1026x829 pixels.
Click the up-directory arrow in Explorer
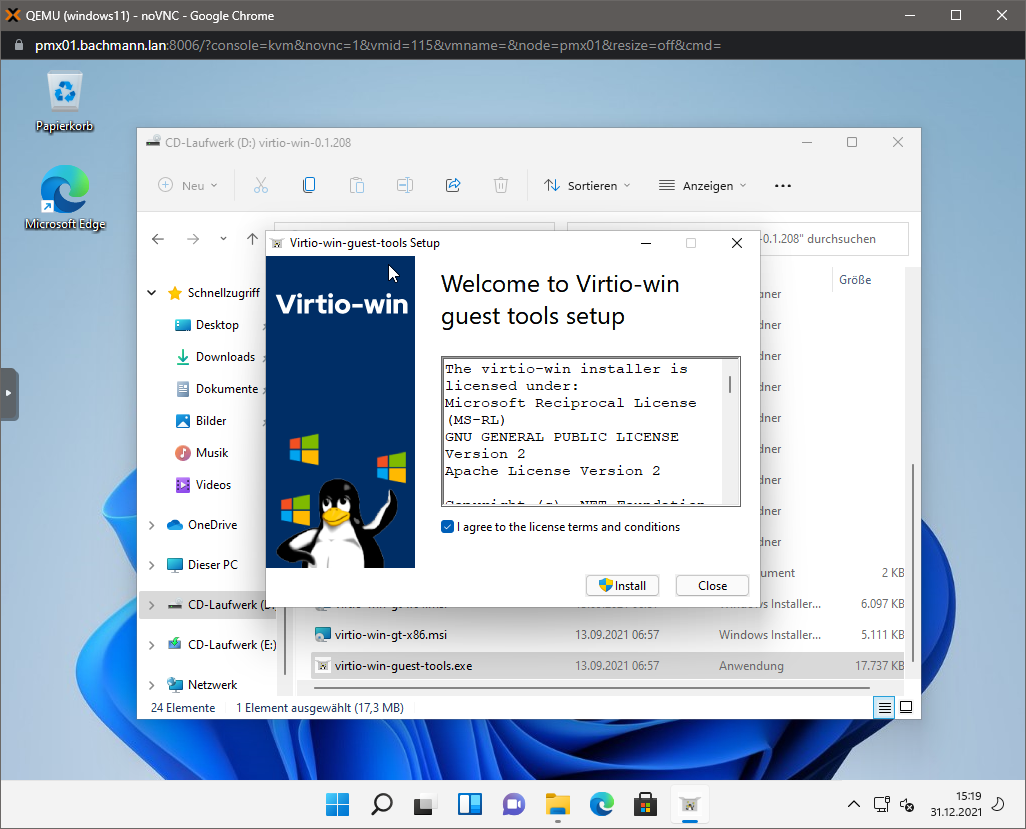(x=253, y=239)
